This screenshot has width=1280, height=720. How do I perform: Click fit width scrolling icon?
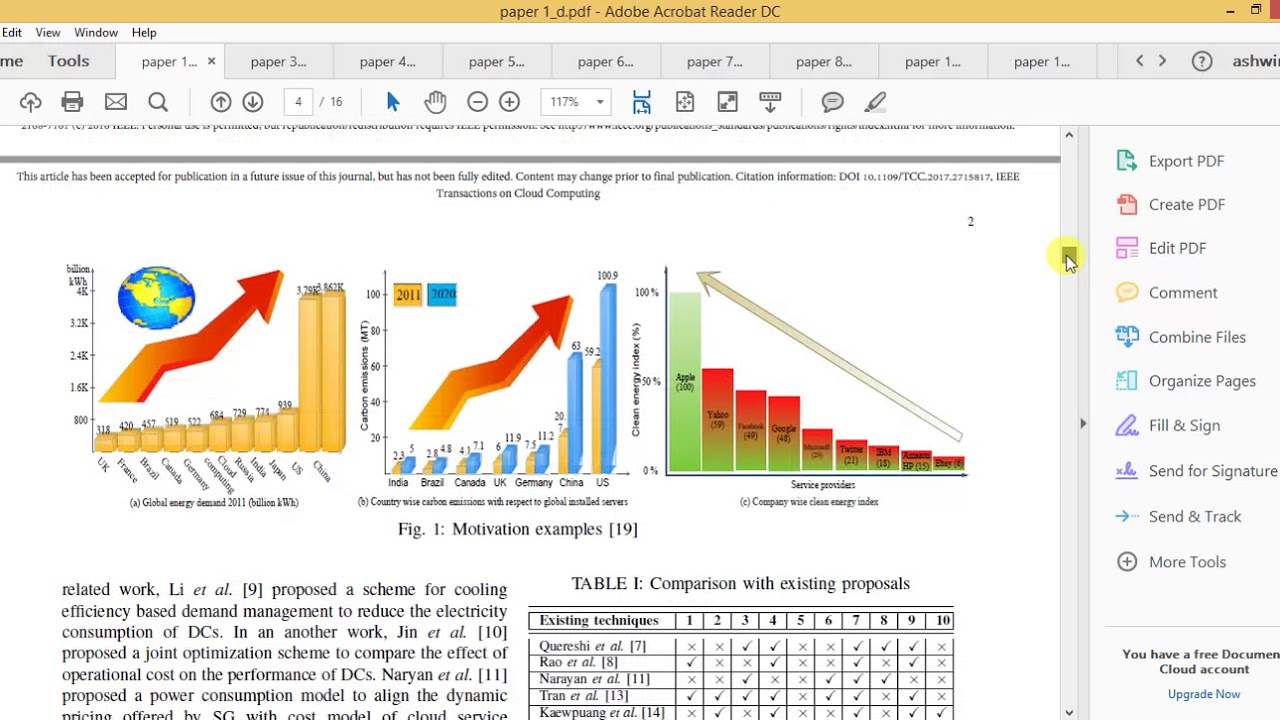tap(642, 102)
